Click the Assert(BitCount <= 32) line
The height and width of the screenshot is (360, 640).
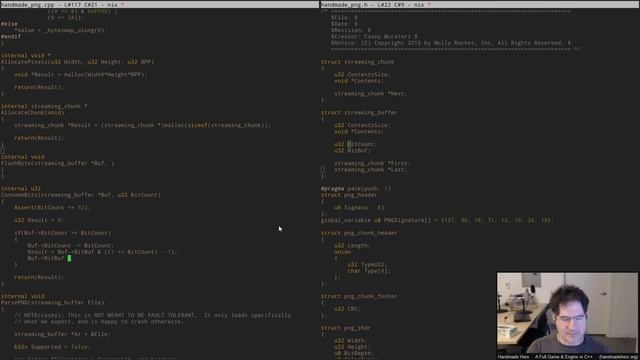pyautogui.click(x=52, y=208)
